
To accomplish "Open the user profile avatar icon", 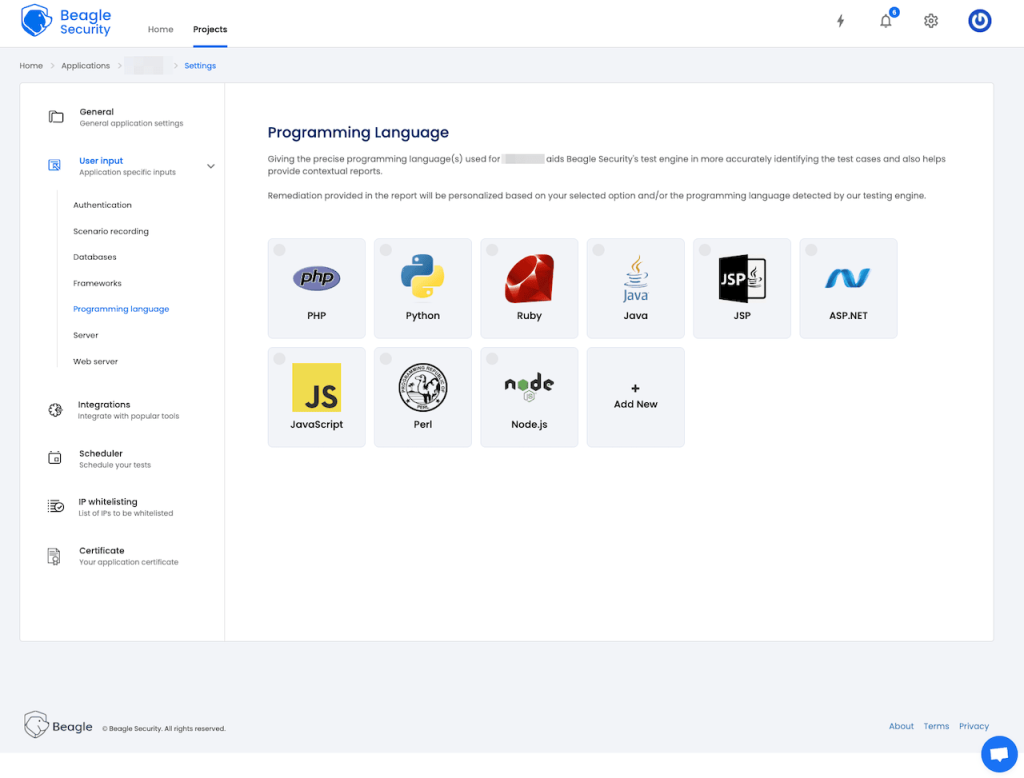I will [979, 21].
